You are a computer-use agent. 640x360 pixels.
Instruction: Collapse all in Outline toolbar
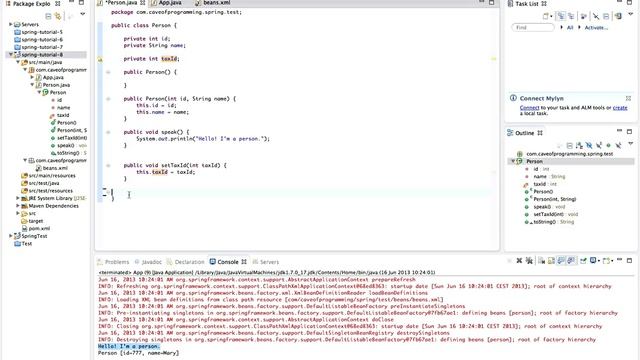(569, 145)
